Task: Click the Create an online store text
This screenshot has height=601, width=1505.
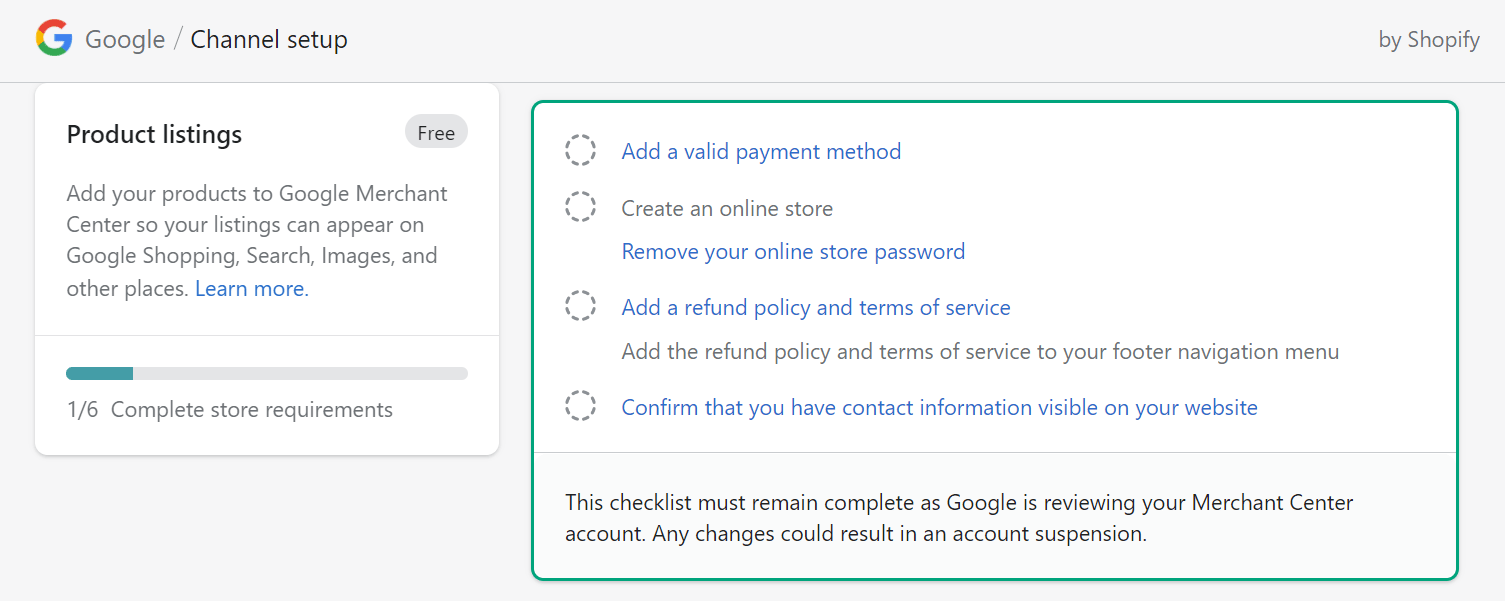Action: 727,208
